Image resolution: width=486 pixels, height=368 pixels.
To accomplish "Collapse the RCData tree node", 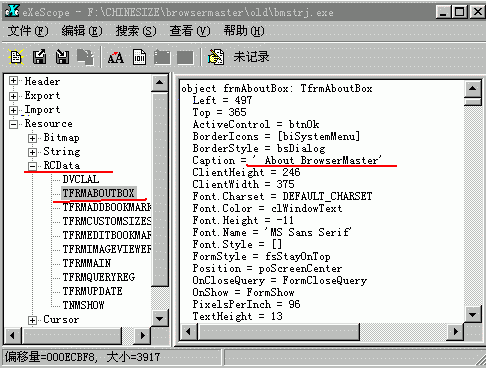I will (32, 166).
